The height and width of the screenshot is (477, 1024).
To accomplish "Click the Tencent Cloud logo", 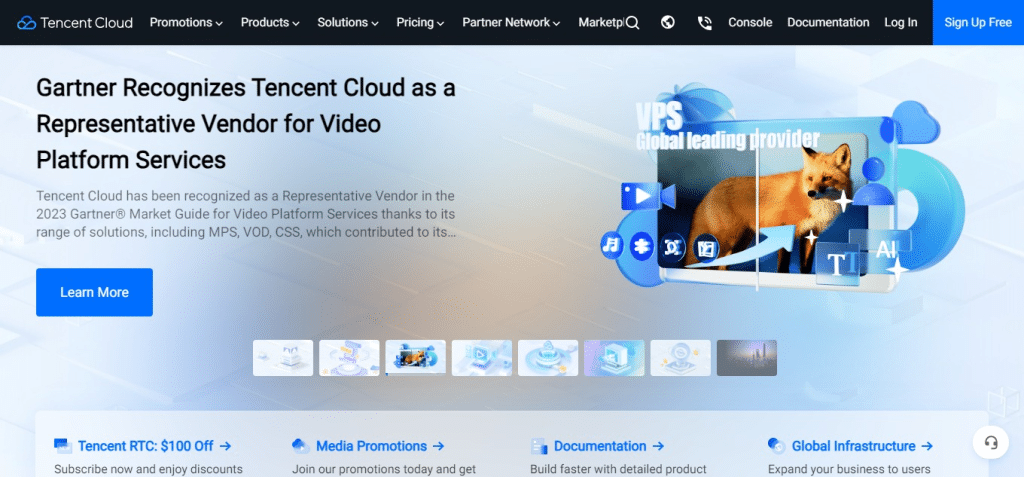I will tap(75, 23).
